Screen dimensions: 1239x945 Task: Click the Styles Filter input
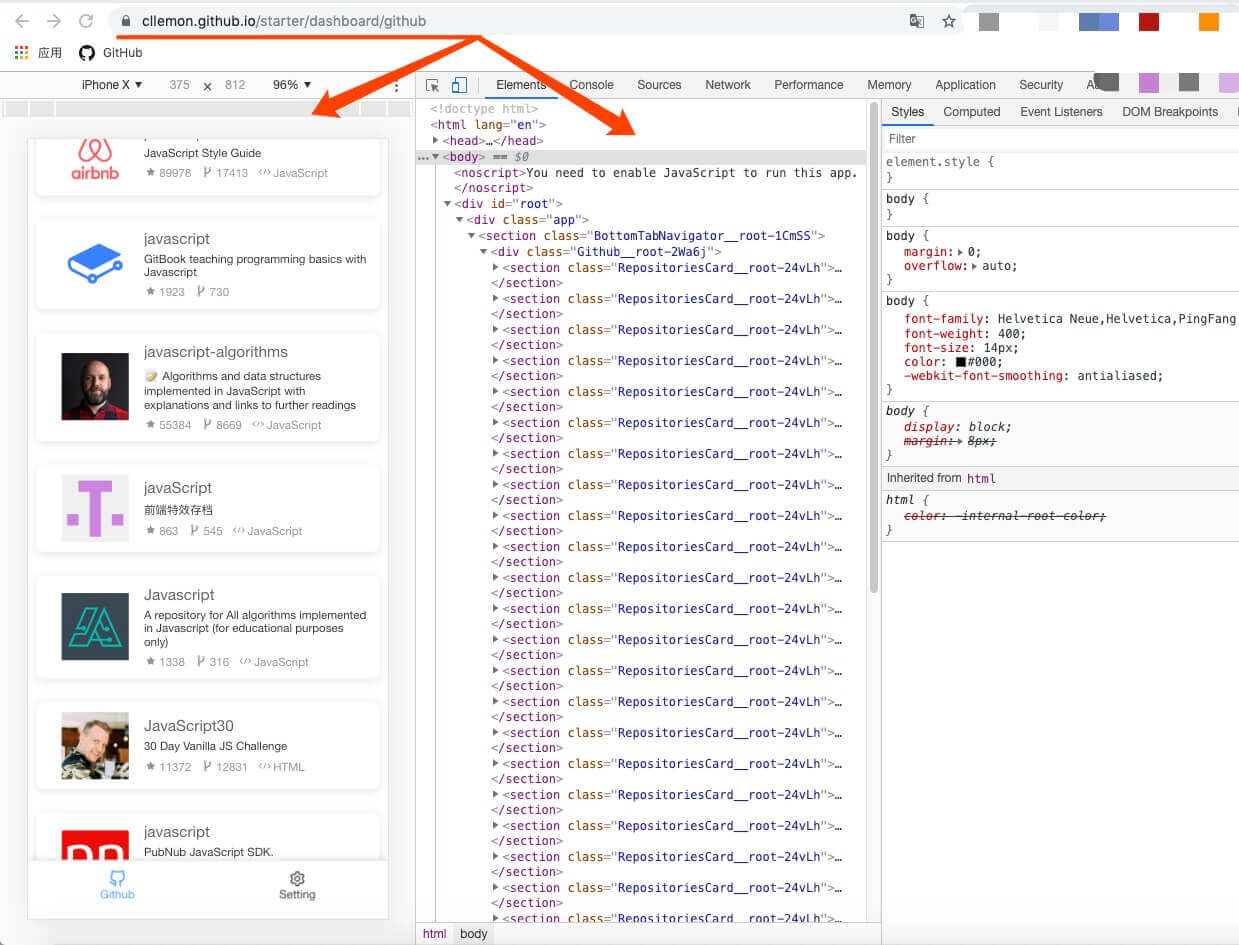[x=1060, y=139]
